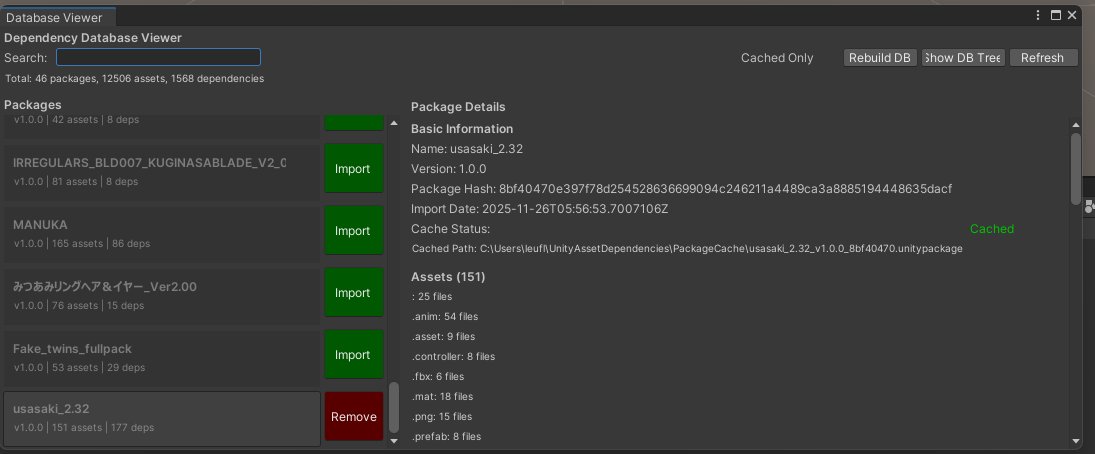This screenshot has width=1095, height=454.
Task: Click the Package Details scroll-up arrow
Action: tap(1075, 125)
